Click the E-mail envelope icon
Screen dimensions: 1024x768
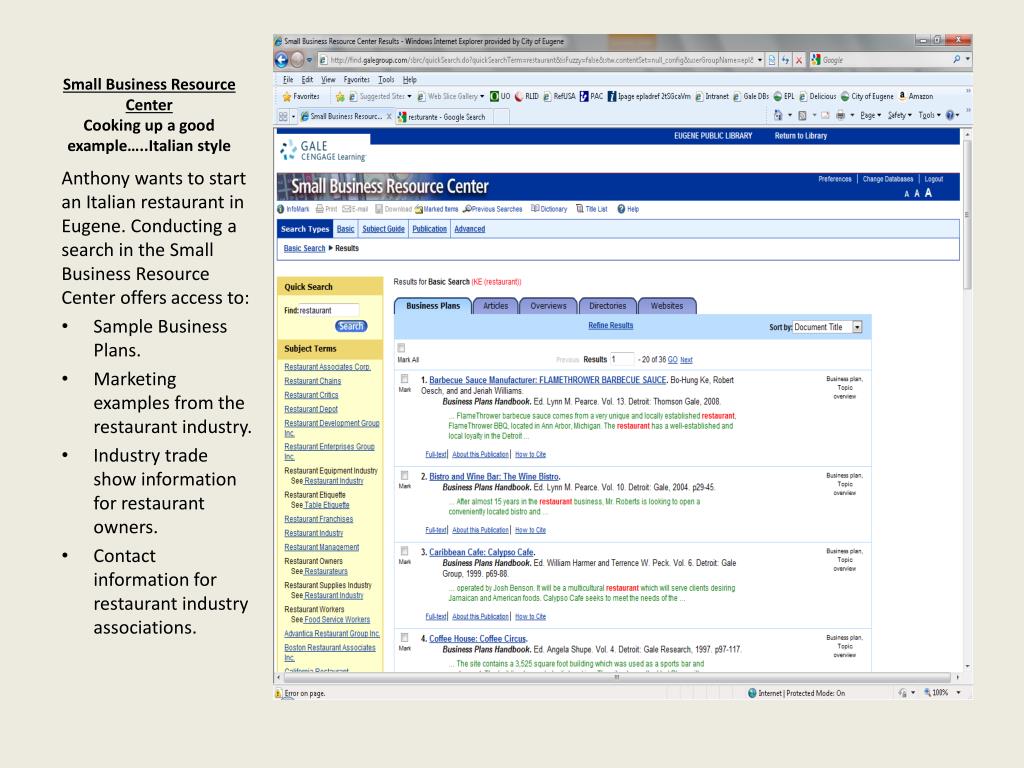[346, 210]
